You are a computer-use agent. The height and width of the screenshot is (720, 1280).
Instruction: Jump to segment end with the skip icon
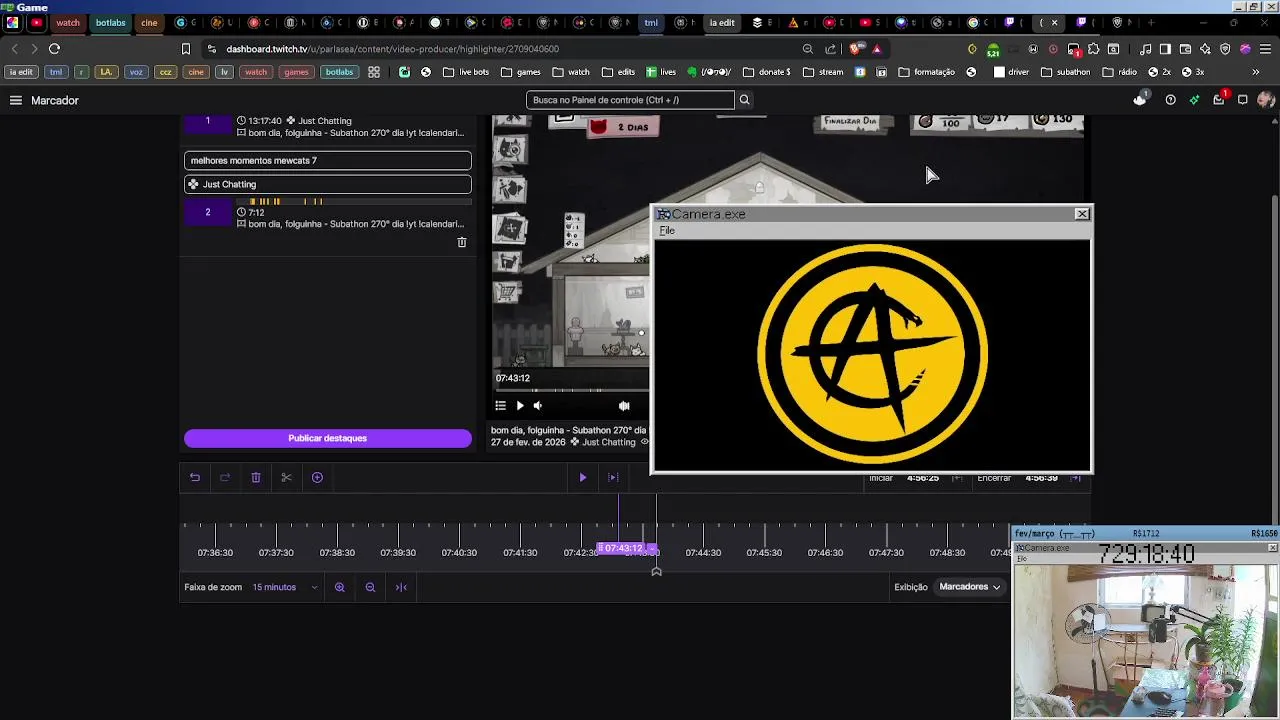tap(614, 478)
